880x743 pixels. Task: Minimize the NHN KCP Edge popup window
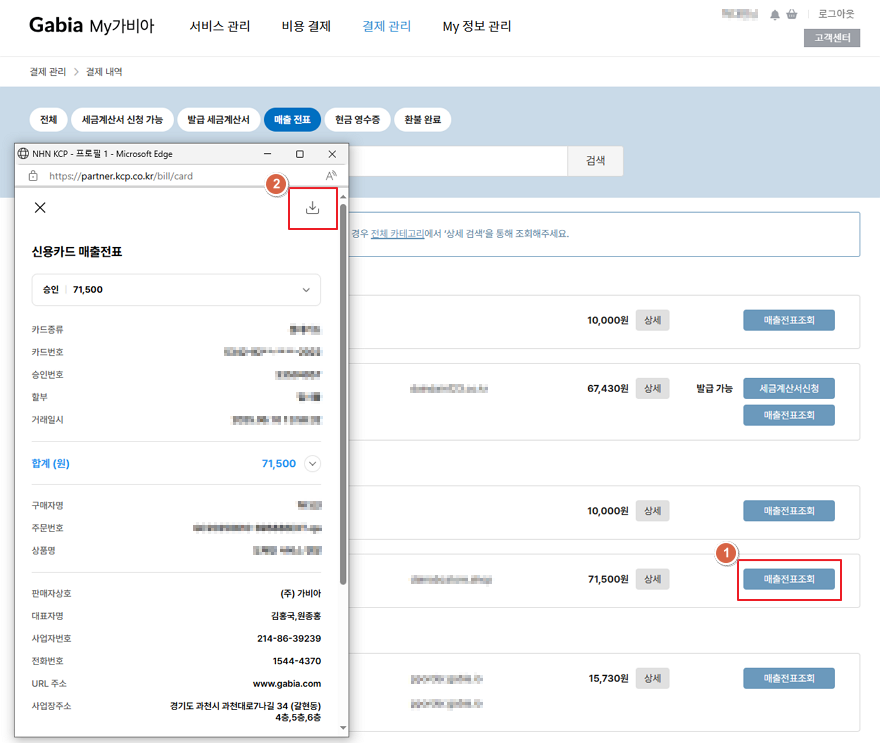268,154
